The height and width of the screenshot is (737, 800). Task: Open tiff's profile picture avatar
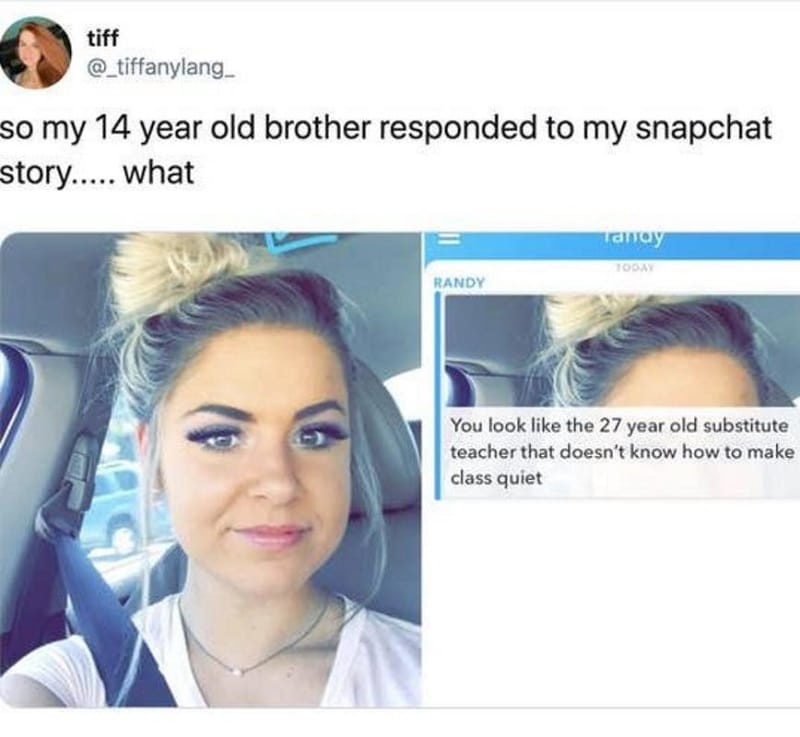[x=36, y=53]
